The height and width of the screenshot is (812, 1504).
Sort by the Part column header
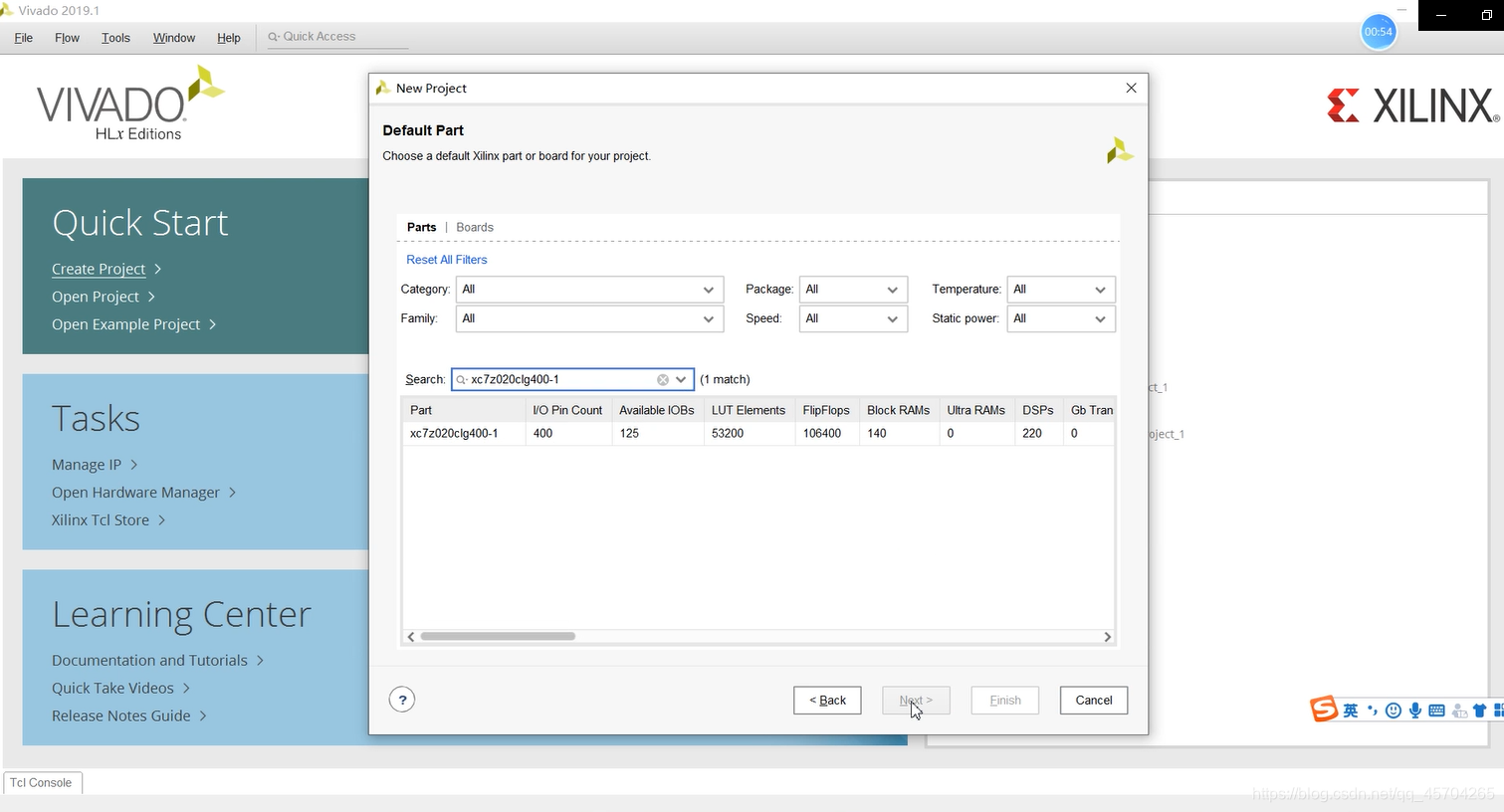click(464, 410)
